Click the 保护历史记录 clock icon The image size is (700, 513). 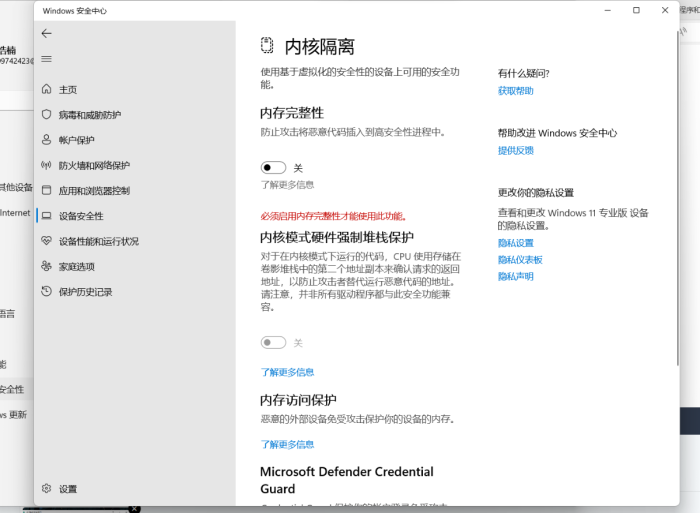46,292
